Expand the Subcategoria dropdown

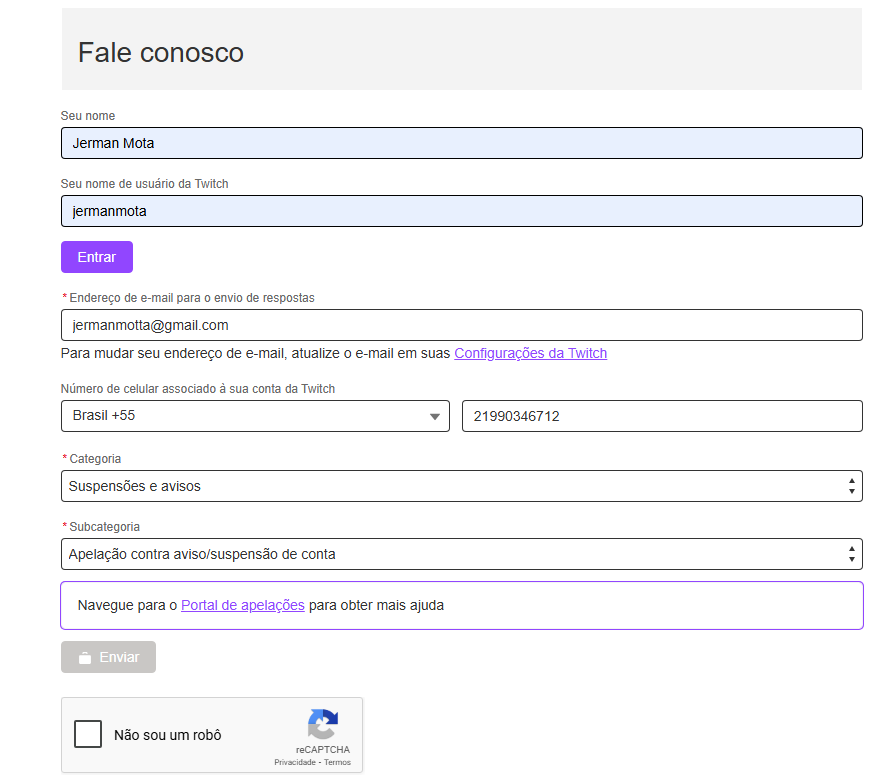click(461, 554)
